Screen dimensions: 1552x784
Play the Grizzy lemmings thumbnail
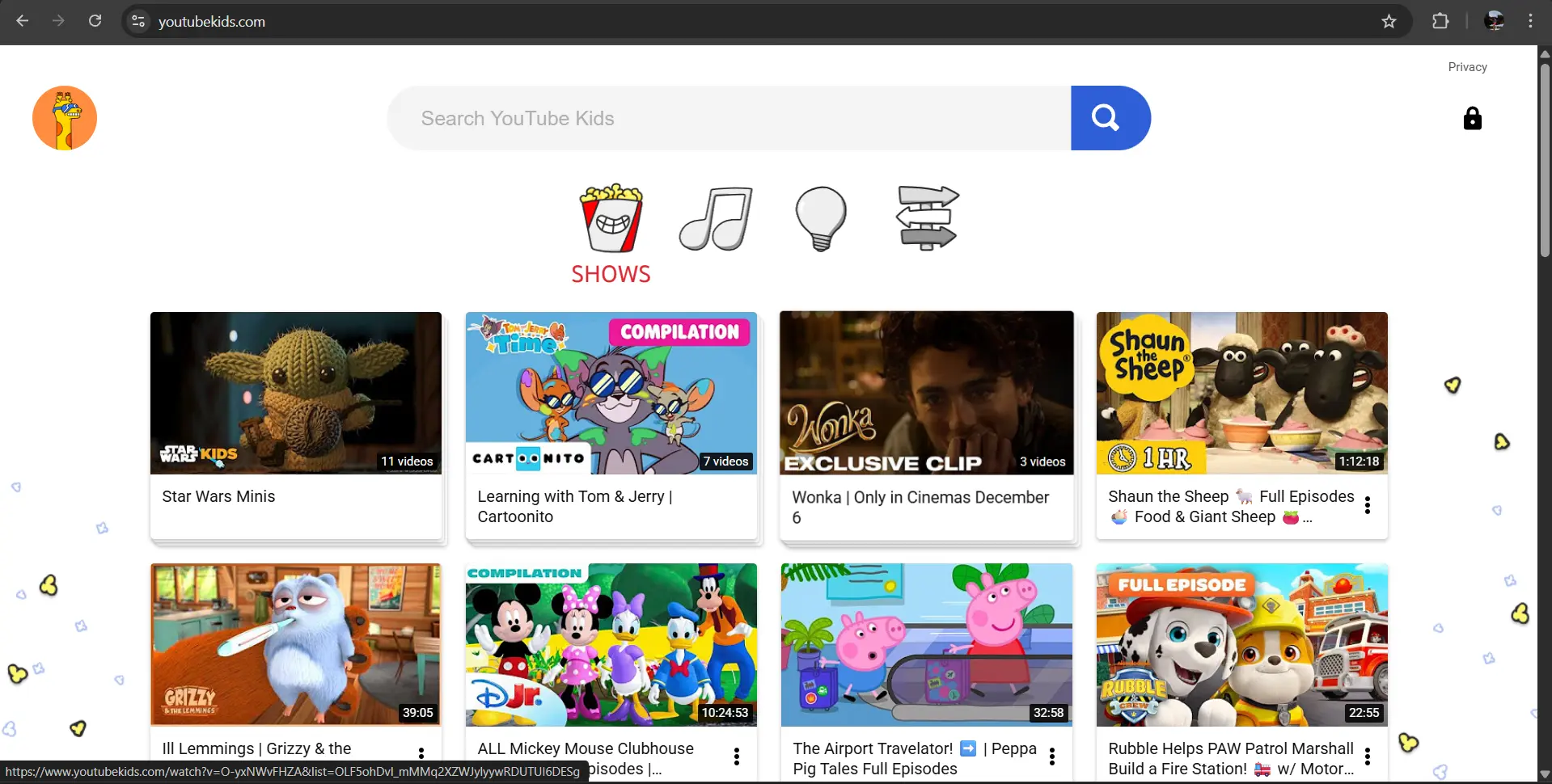tap(296, 644)
